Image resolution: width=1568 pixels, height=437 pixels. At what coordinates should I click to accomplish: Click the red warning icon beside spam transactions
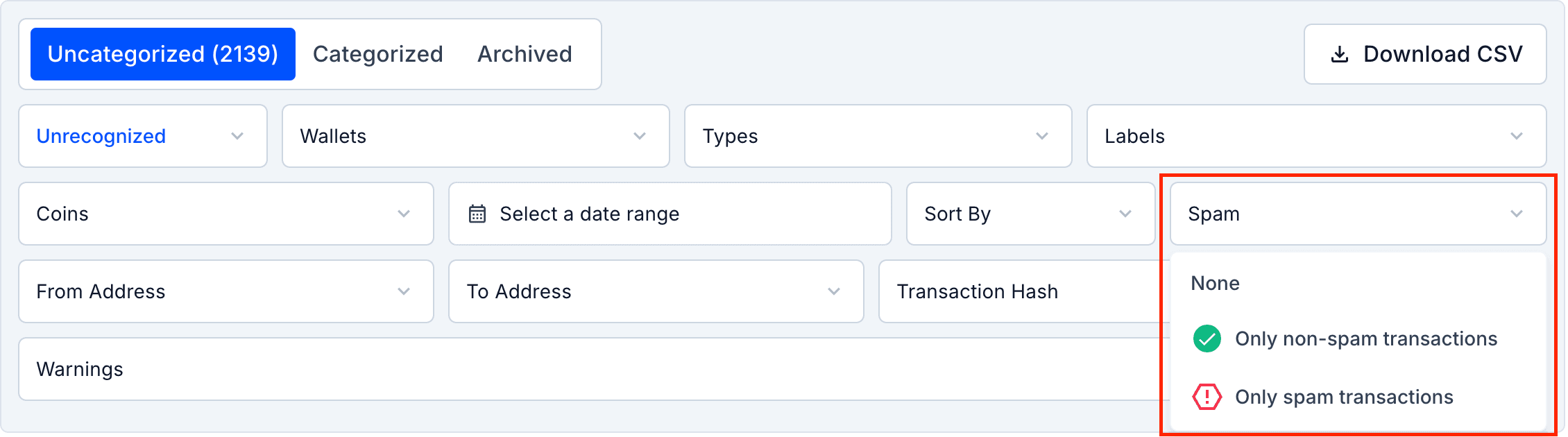tap(1206, 397)
